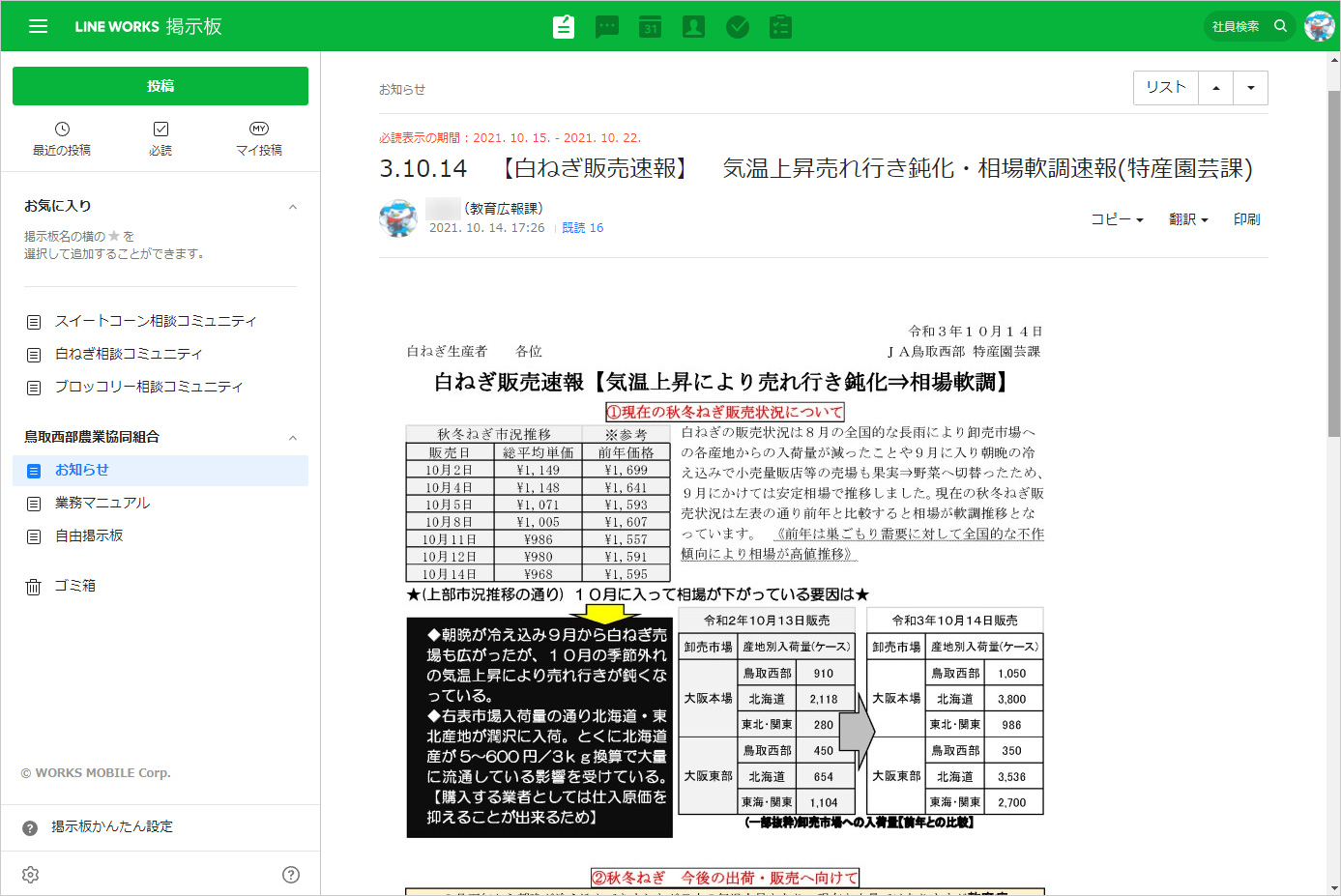Click the green 投稿 button
This screenshot has width=1341, height=896.
click(160, 86)
